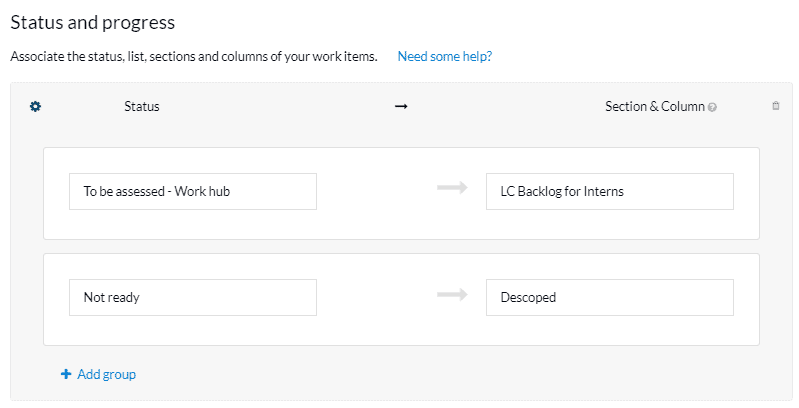Select the "Descoped" section field
799x408 pixels.
coord(609,297)
